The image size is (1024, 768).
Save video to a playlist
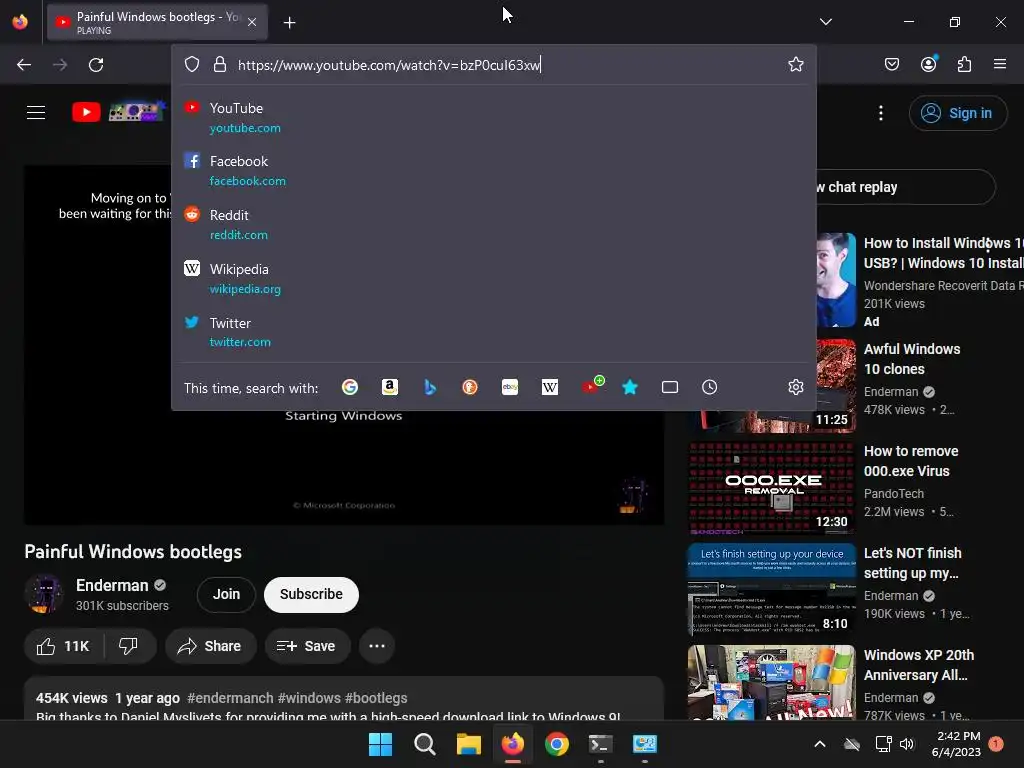[307, 646]
